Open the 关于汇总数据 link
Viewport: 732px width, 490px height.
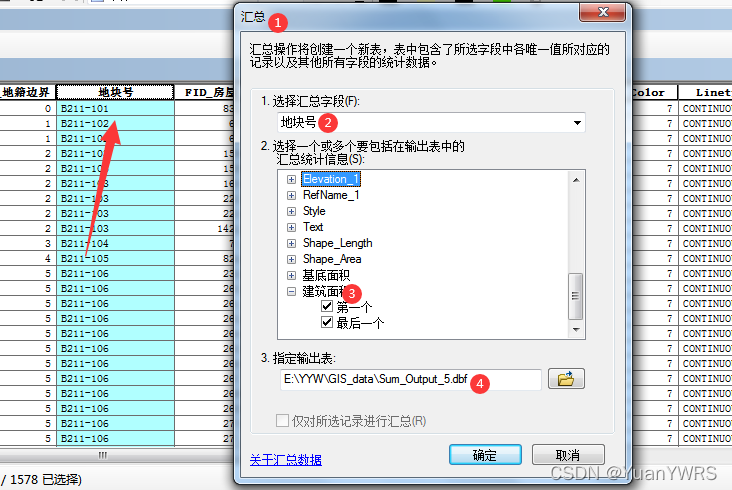[x=286, y=460]
